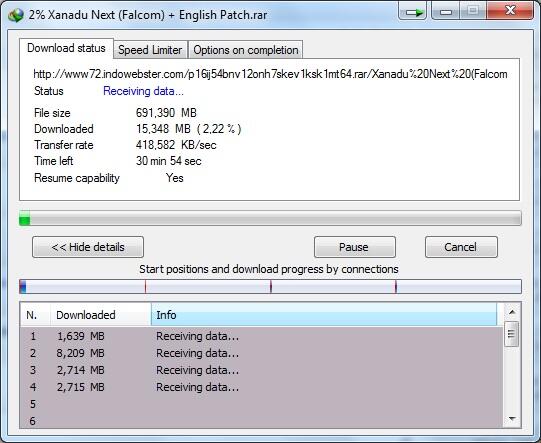Click the scrollbar down arrow in connections list
541x443 pixels.
tap(512, 419)
